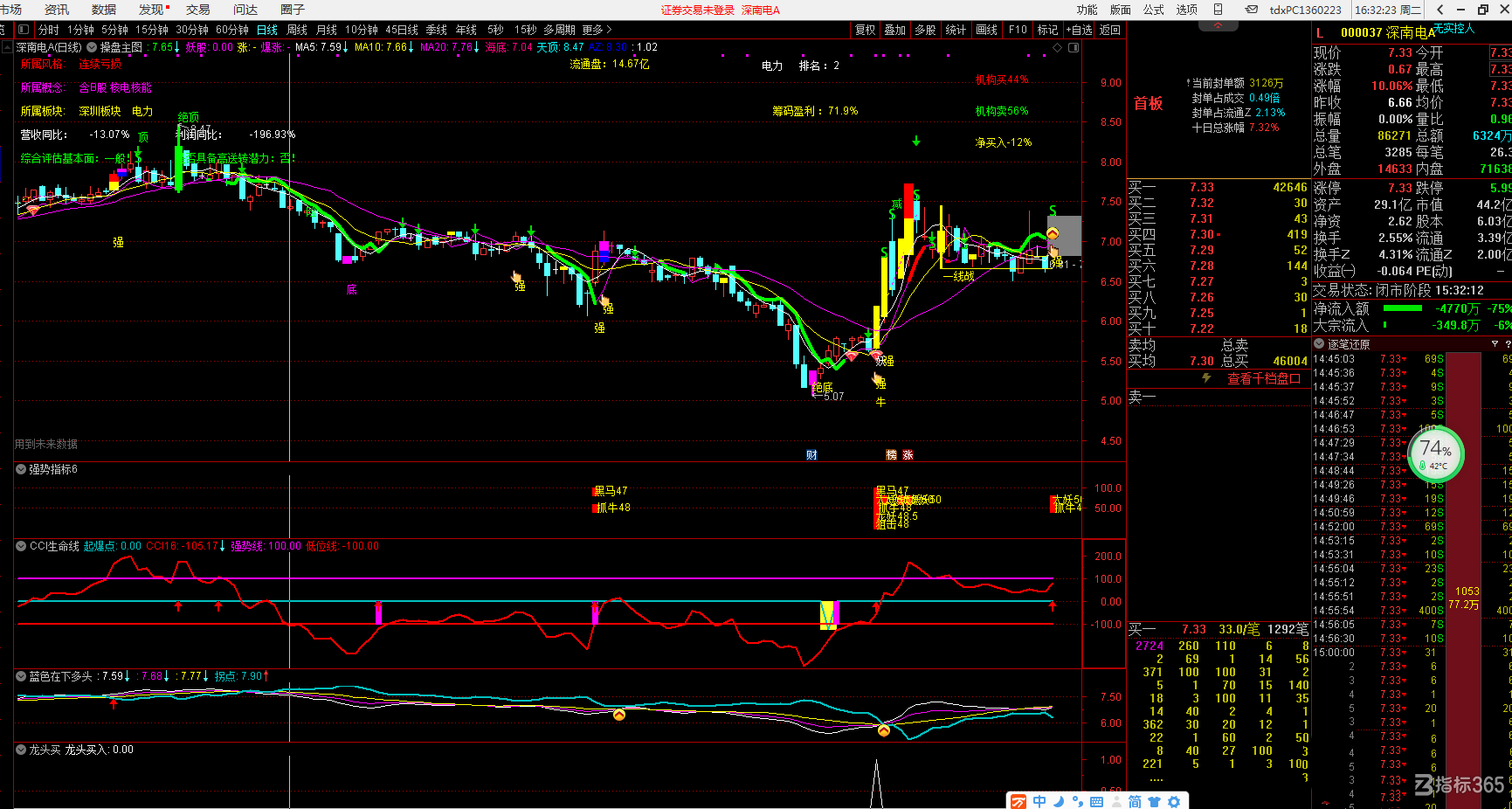Image resolution: width=1512 pixels, height=809 pixels.
Task: Expand 更多 period options
Action: pos(597,30)
